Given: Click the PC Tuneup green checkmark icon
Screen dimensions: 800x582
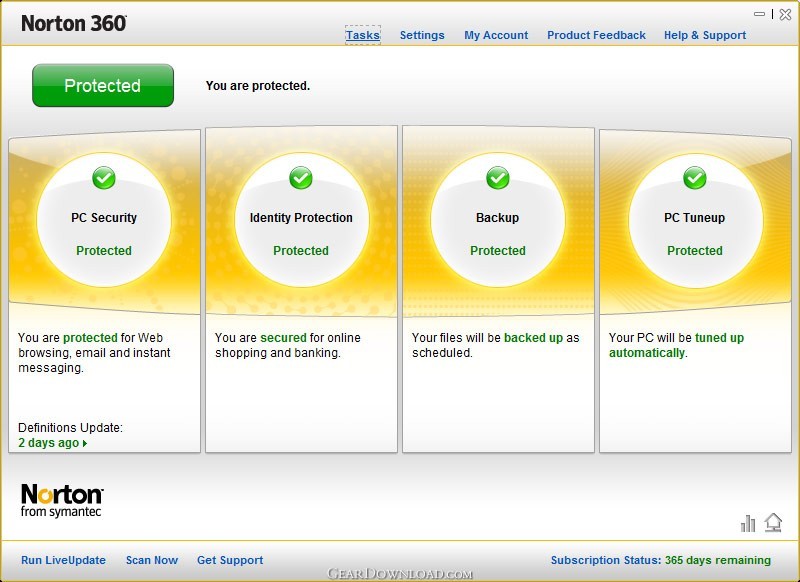Looking at the screenshot, I should tap(695, 178).
